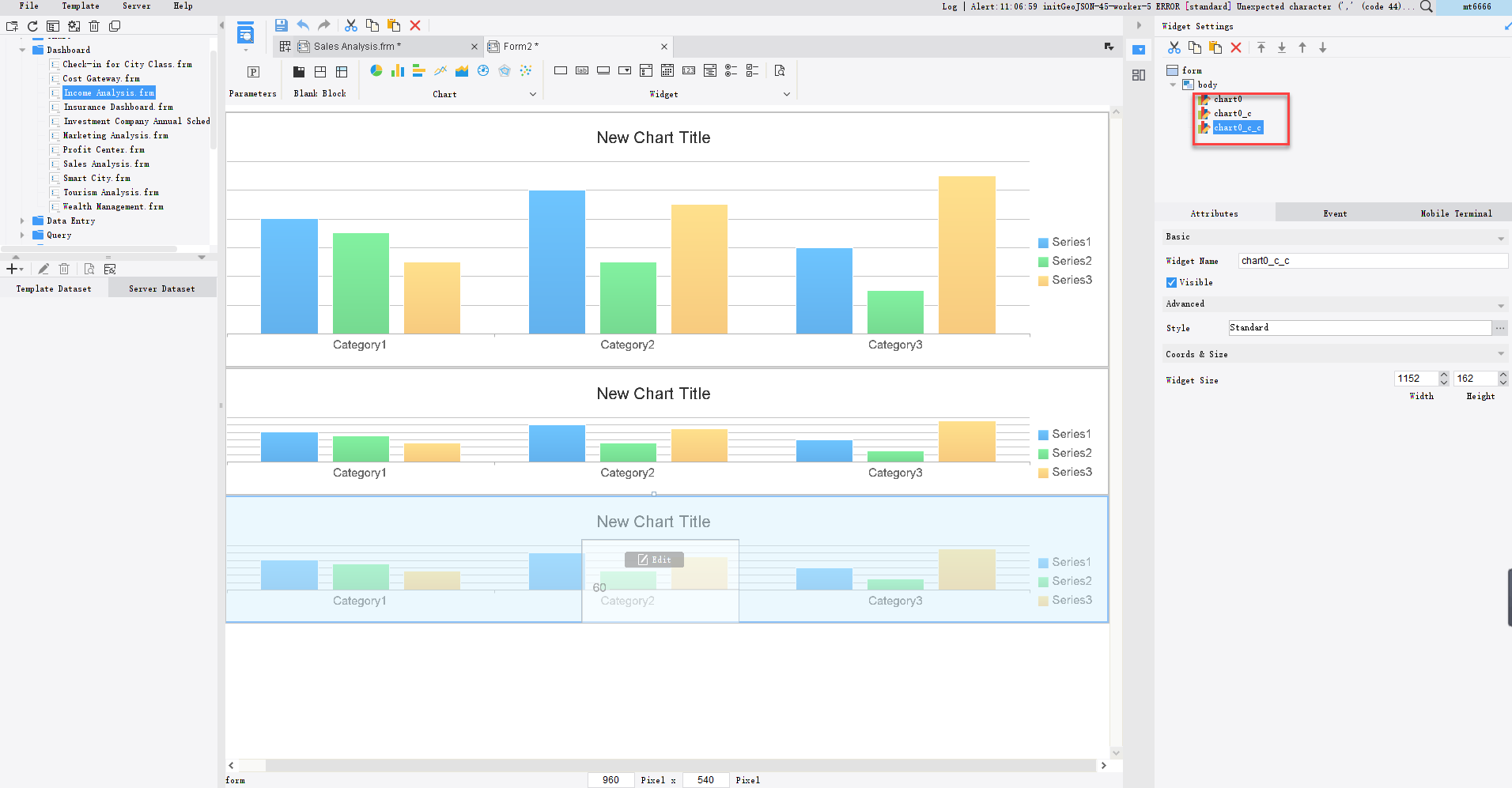The height and width of the screenshot is (788, 1512).
Task: Open the Template menu
Action: pos(80,6)
